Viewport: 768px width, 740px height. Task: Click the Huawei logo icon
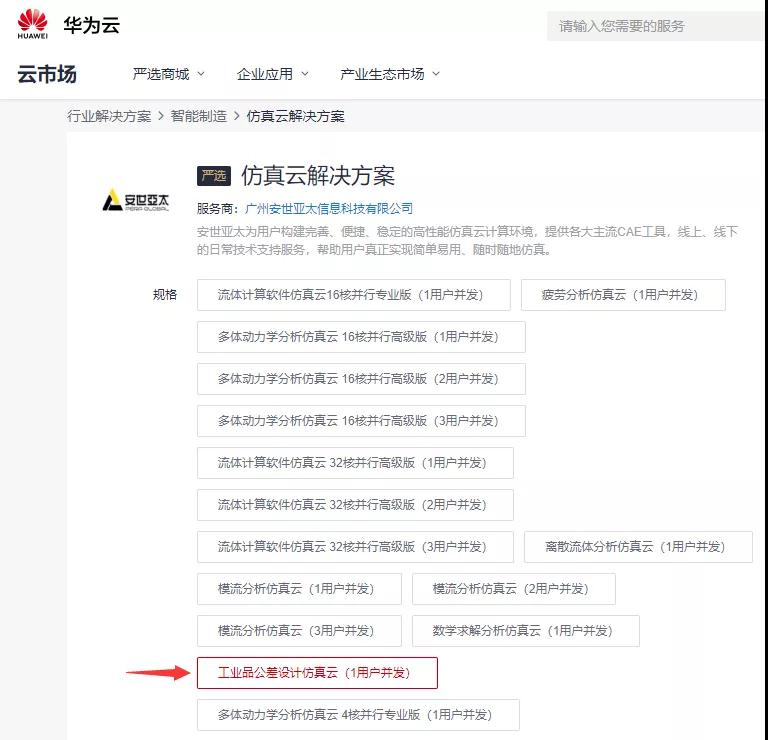pos(32,24)
